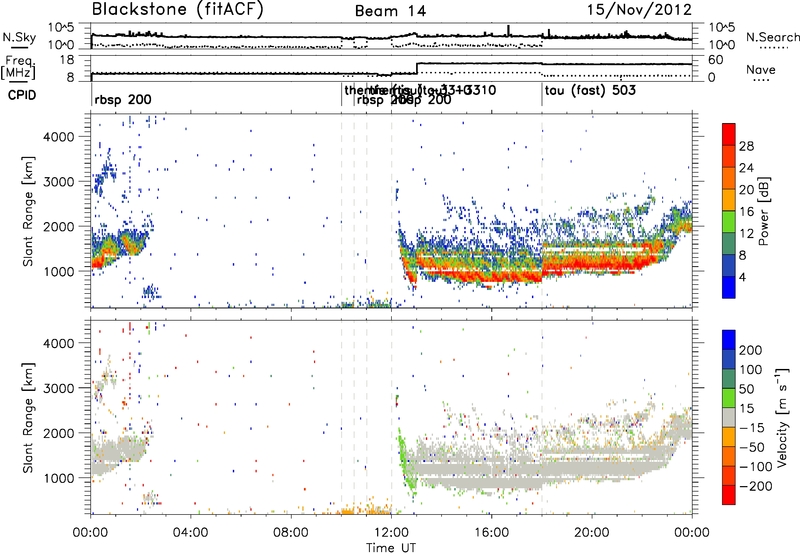Click the green velocity streak just after 12:00
The width and height of the screenshot is (800, 554).
405,462
